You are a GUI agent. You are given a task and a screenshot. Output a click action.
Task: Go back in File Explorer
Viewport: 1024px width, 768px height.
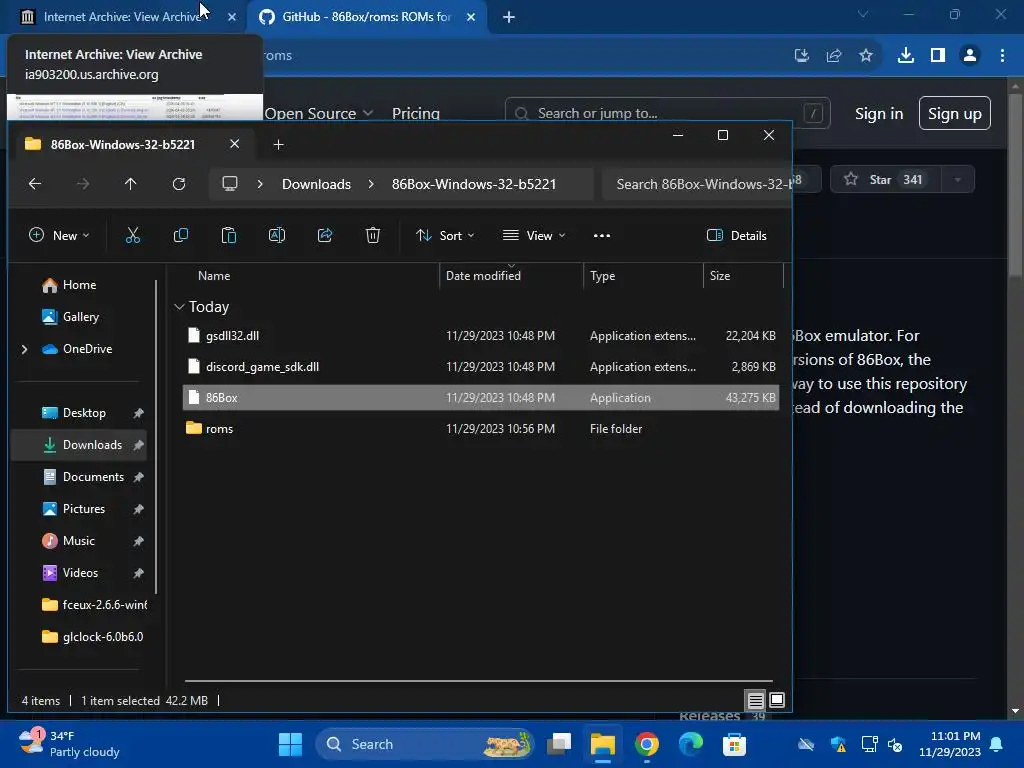[x=35, y=184]
